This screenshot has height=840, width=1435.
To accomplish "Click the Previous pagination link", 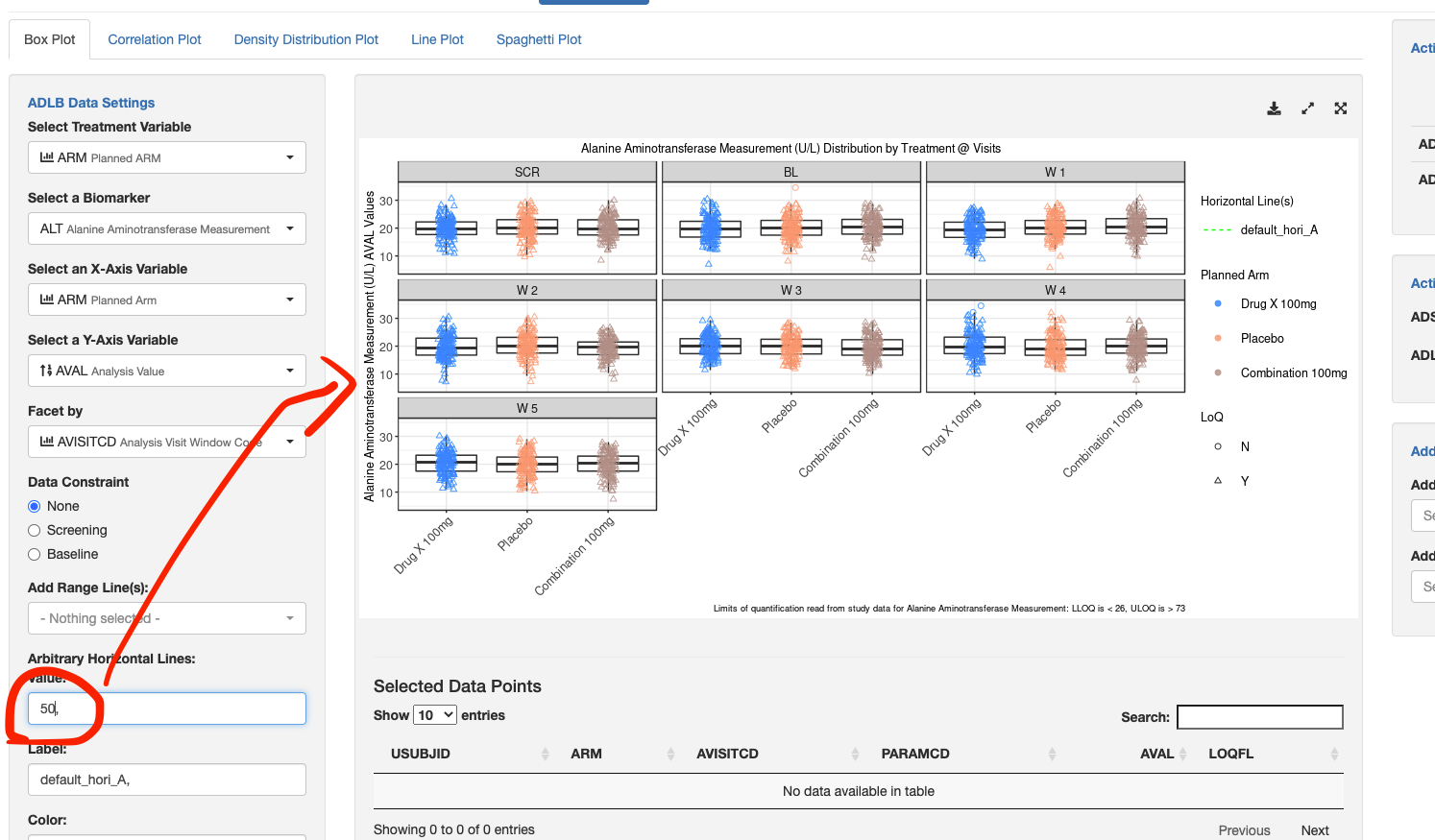I will coord(1244,829).
